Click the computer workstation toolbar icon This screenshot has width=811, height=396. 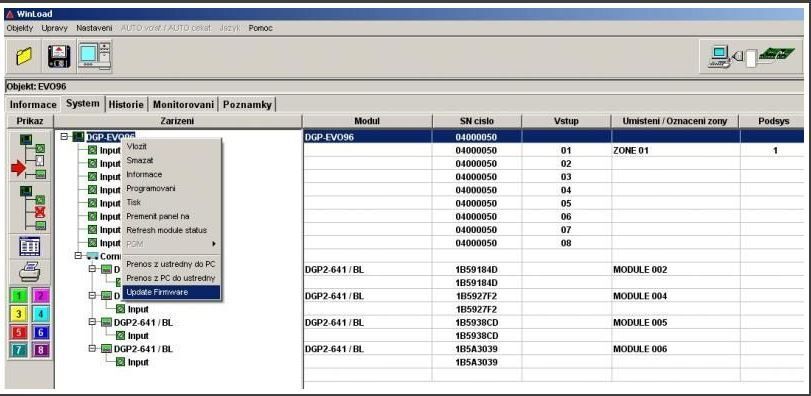coord(95,56)
